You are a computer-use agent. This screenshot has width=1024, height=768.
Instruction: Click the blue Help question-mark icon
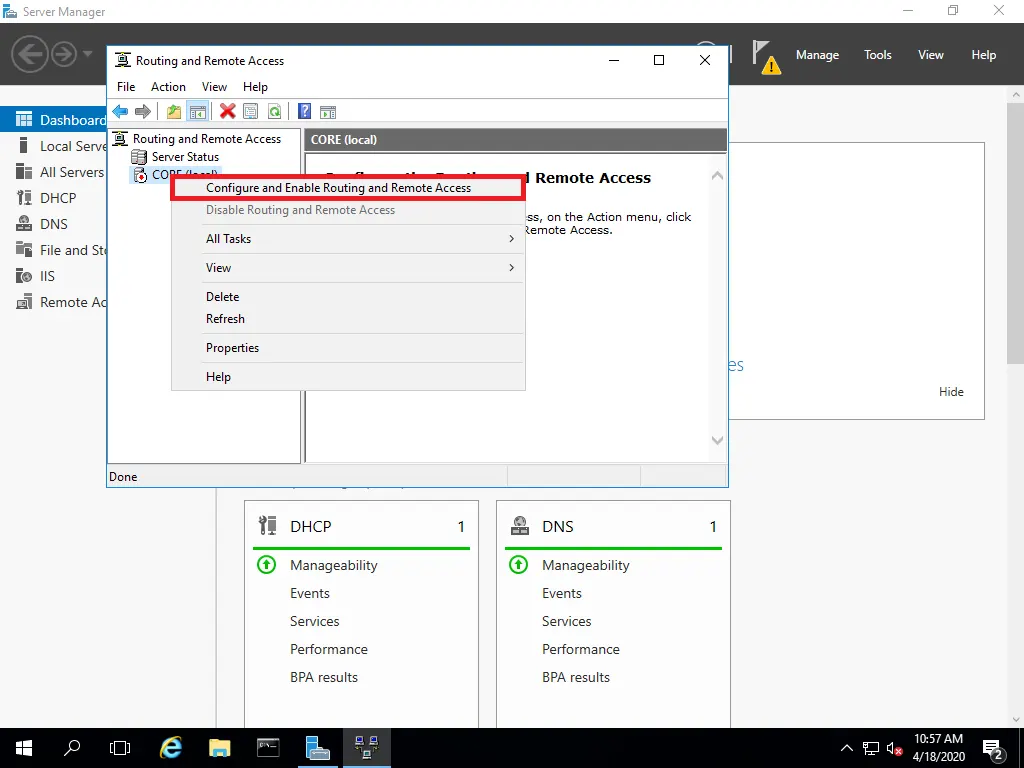304,112
